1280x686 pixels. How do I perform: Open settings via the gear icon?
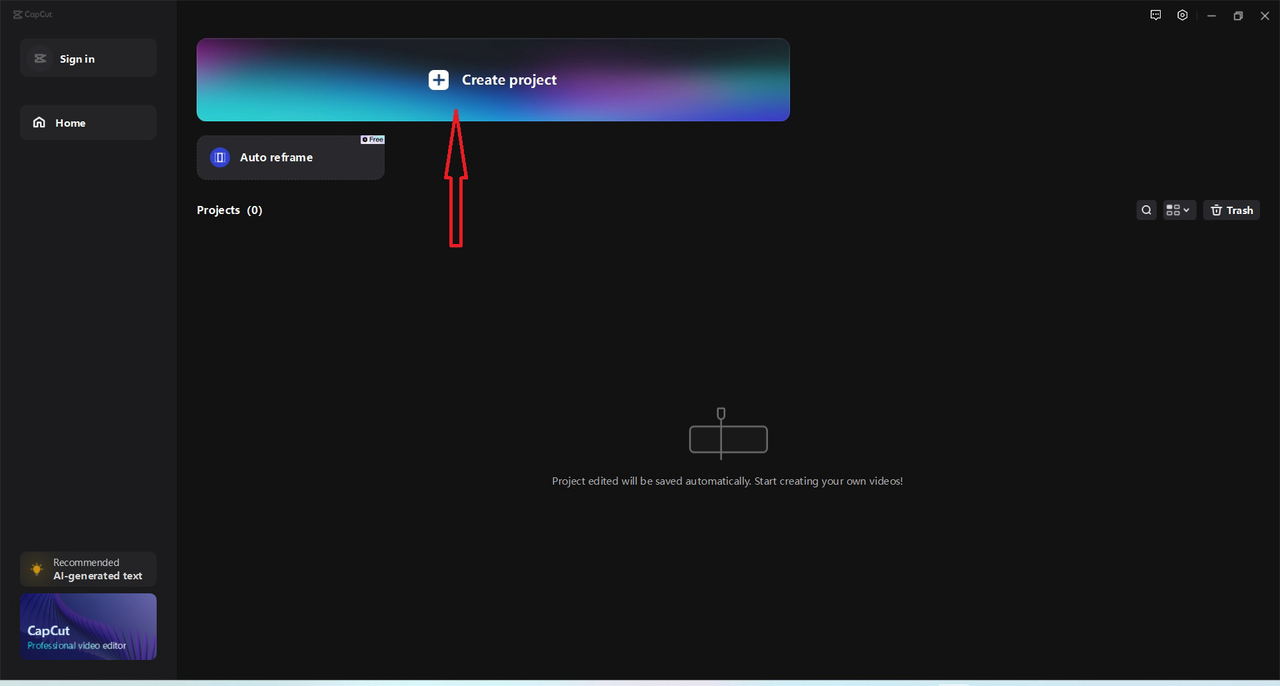coord(1182,15)
